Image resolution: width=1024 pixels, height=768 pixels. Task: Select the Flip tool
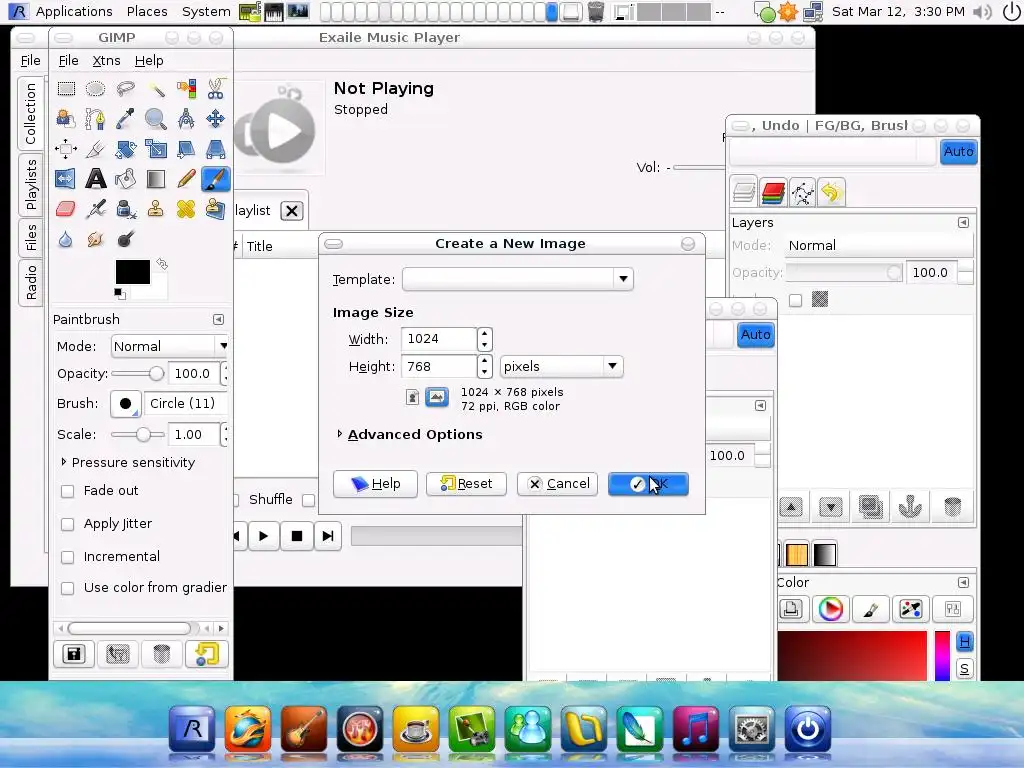pos(66,179)
